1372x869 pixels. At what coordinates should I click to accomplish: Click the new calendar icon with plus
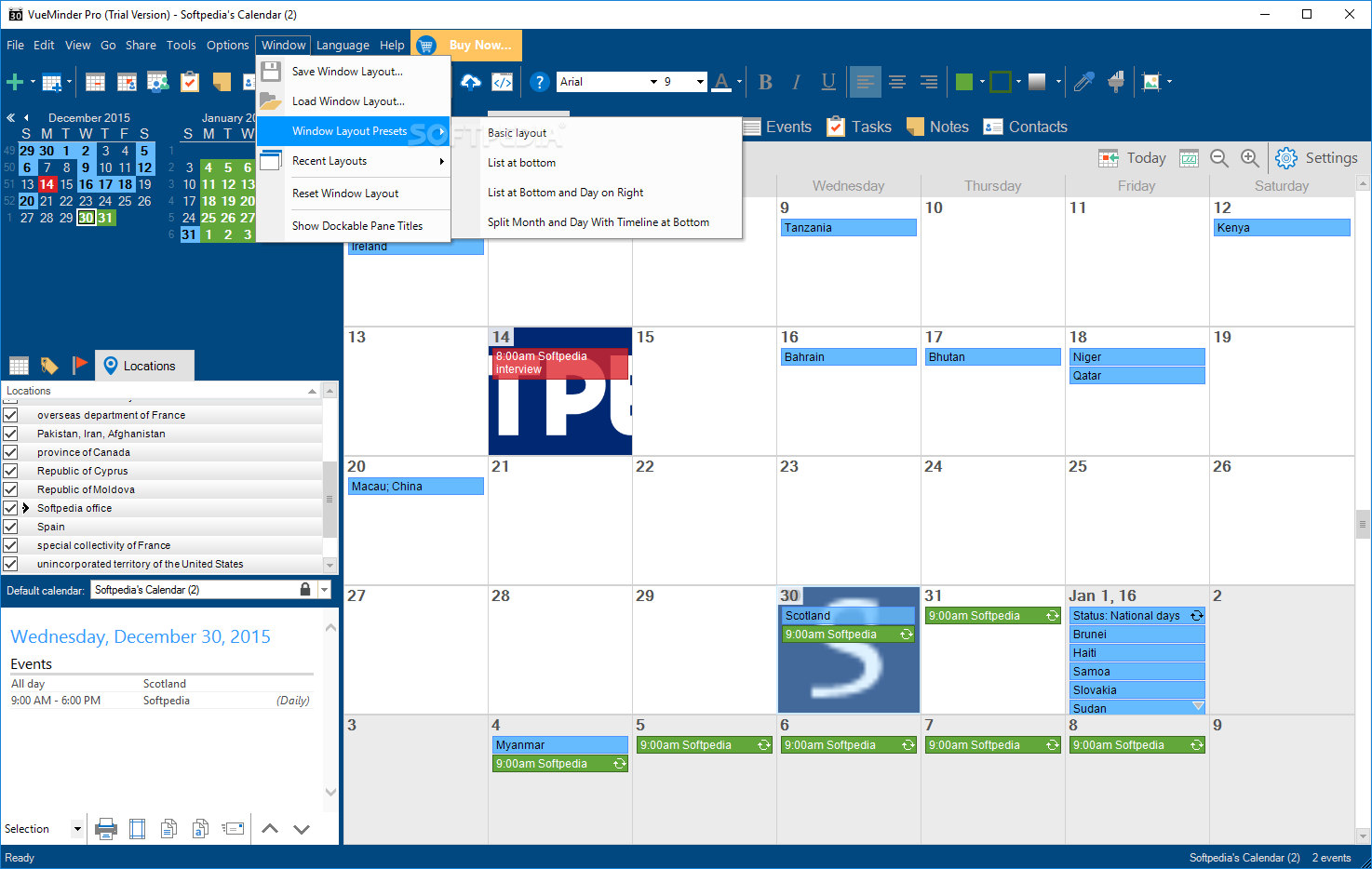(52, 82)
